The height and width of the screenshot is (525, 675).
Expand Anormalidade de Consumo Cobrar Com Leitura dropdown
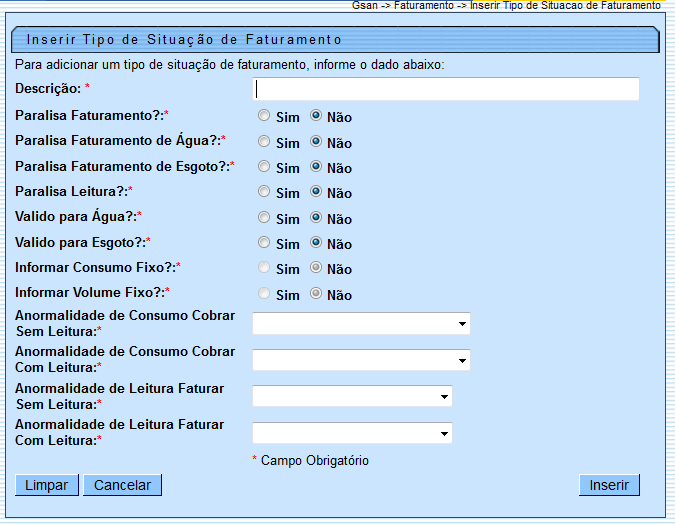pyautogui.click(x=361, y=360)
